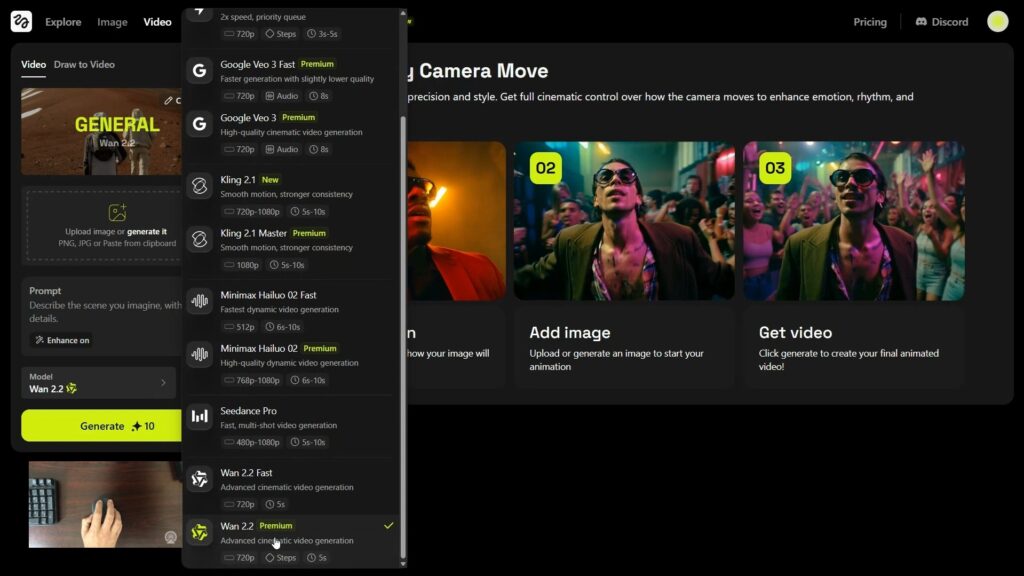This screenshot has width=1024, height=576.
Task: Click the Add image heading
Action: coord(569,332)
